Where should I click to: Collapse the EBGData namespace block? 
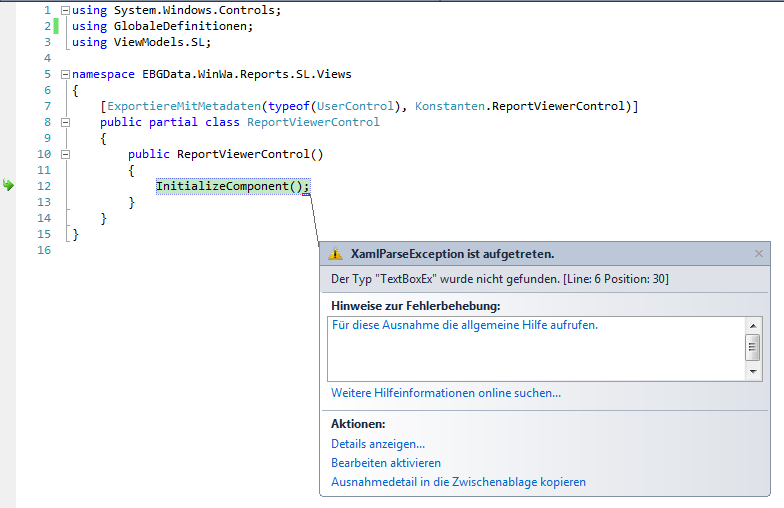coord(66,75)
